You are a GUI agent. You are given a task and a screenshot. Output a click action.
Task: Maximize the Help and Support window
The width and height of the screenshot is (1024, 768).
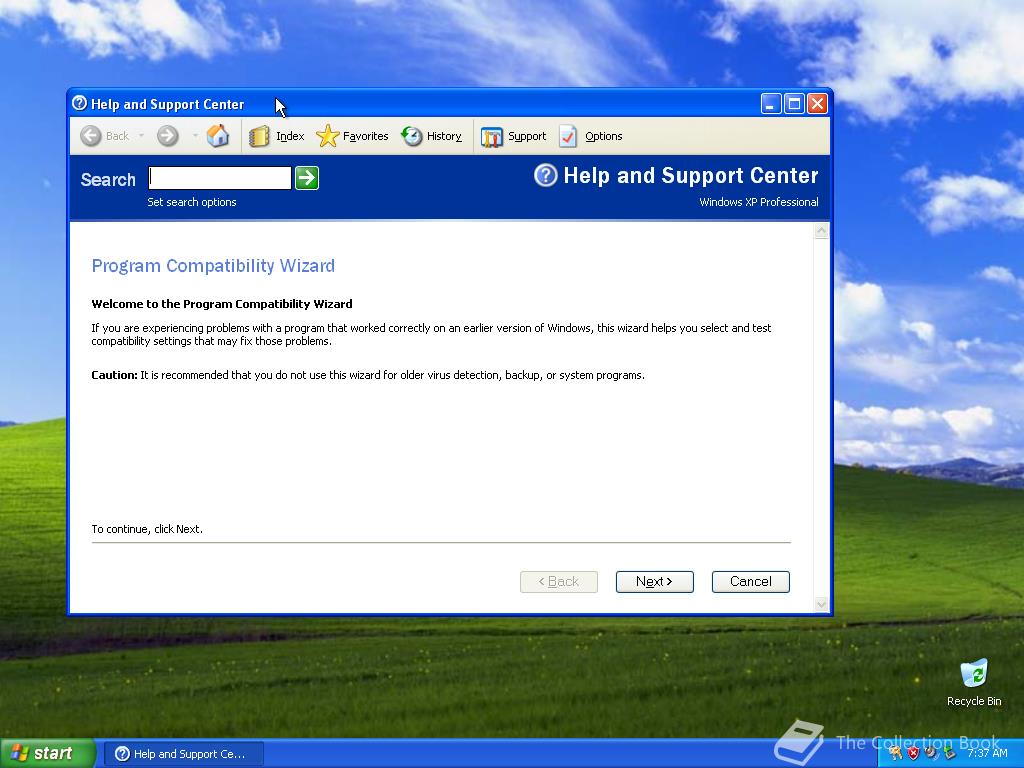794,103
